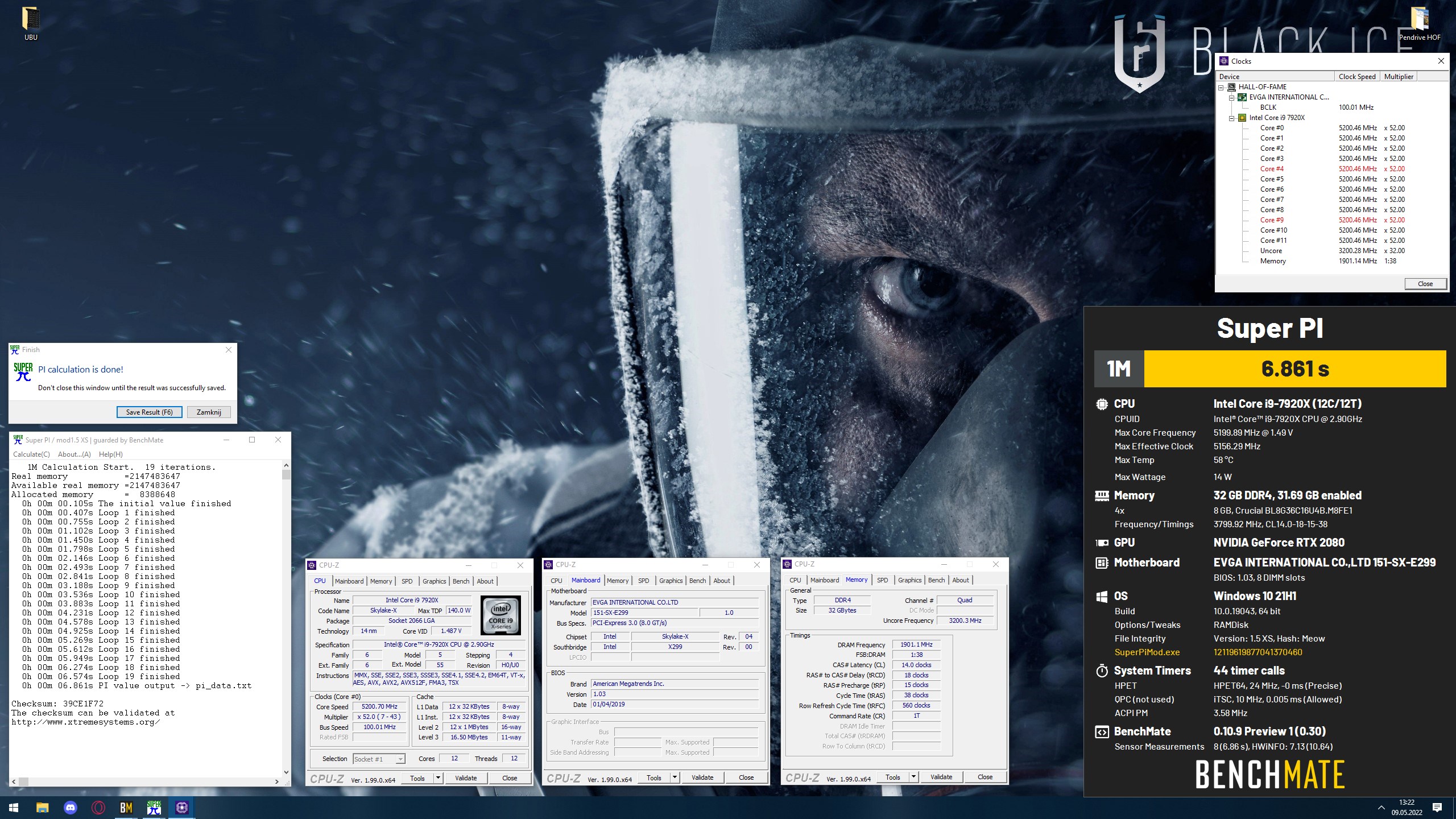Click the Device column header

1275,77
